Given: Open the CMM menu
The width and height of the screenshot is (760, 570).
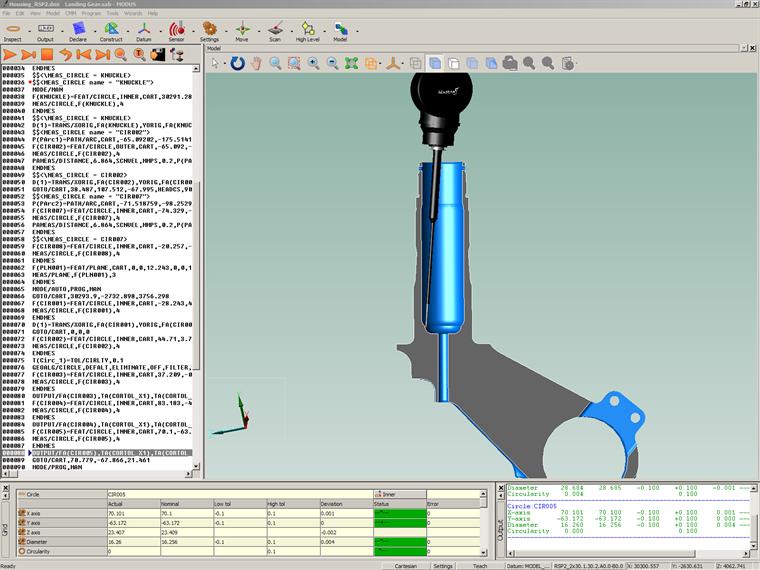Looking at the screenshot, I should tap(70, 13).
